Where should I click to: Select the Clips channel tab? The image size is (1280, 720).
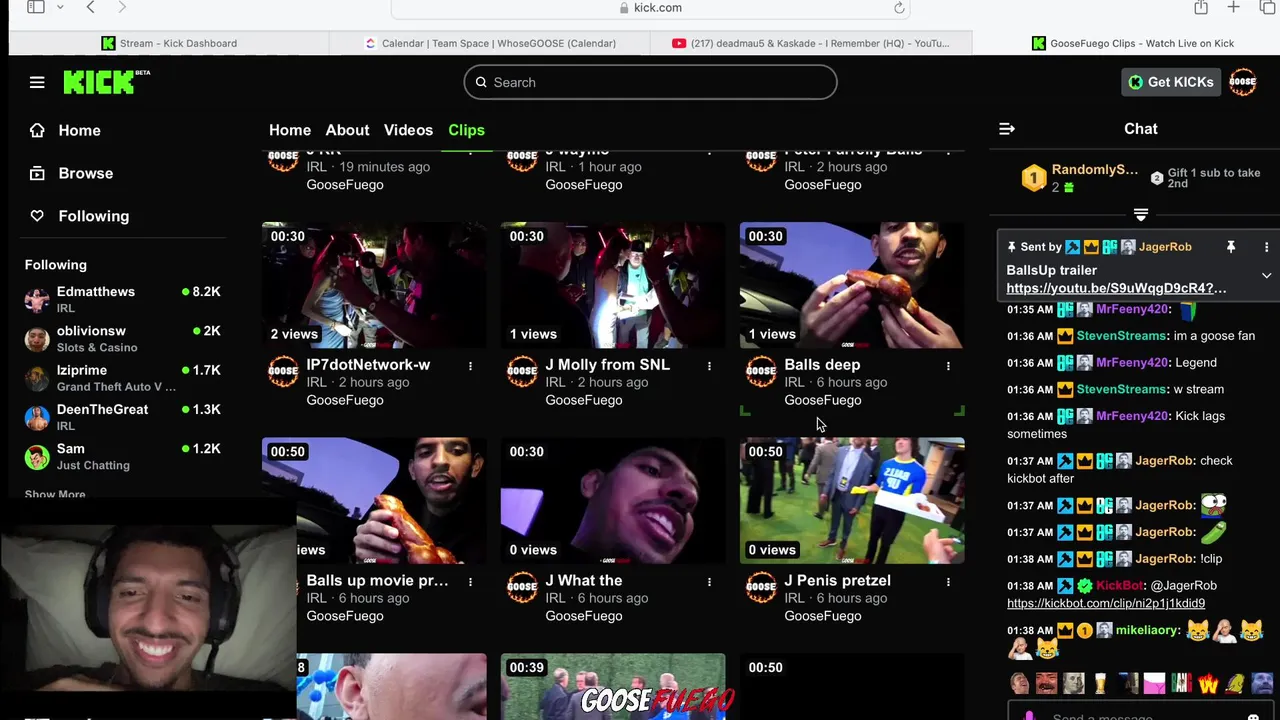click(x=466, y=130)
